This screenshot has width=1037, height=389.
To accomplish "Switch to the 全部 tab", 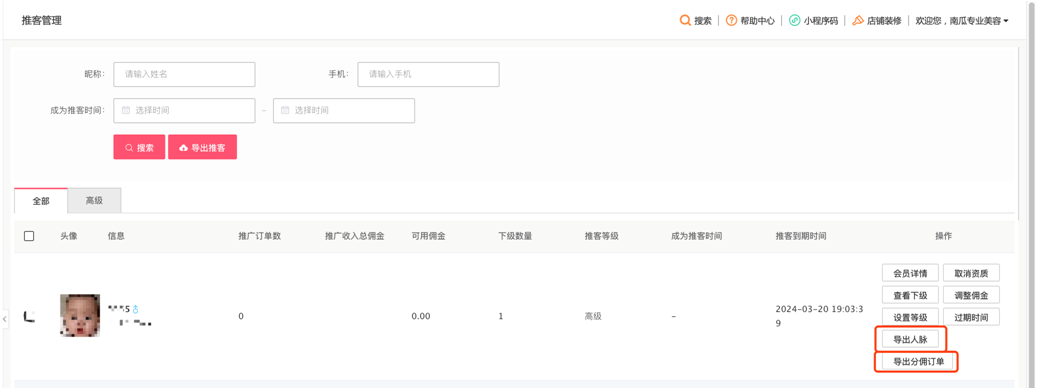I will click(x=41, y=200).
